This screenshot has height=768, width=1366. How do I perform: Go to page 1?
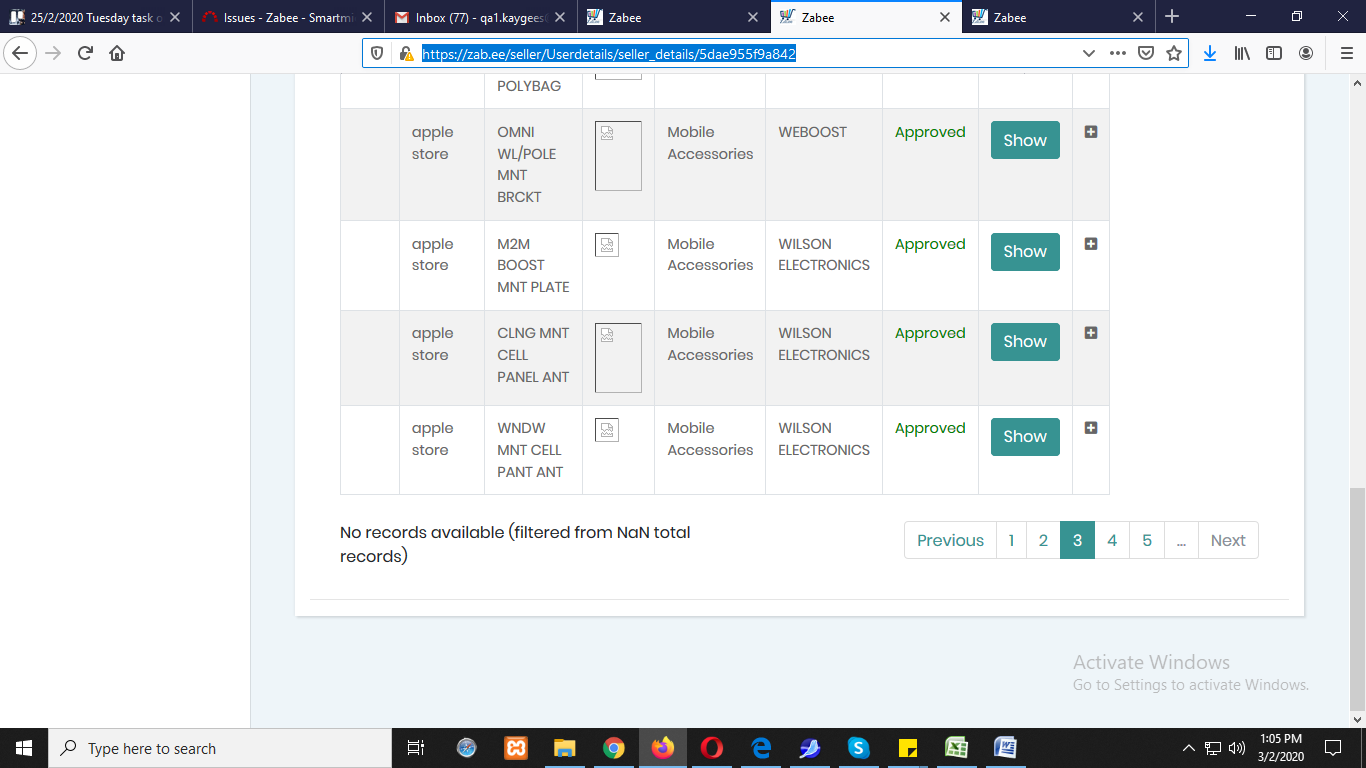tap(1011, 540)
